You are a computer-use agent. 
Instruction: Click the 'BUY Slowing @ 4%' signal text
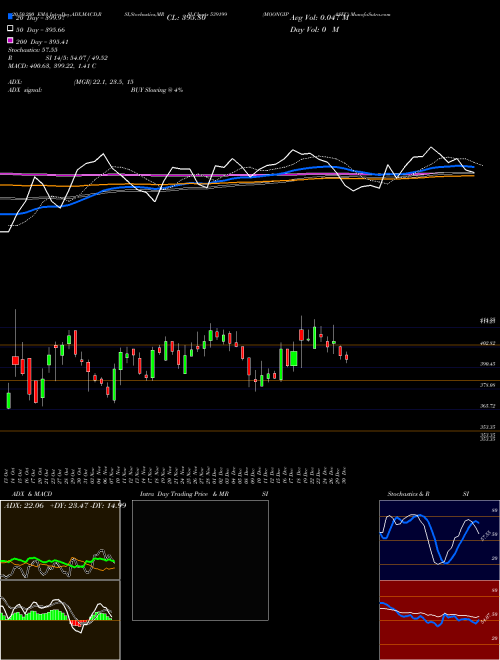(157, 90)
